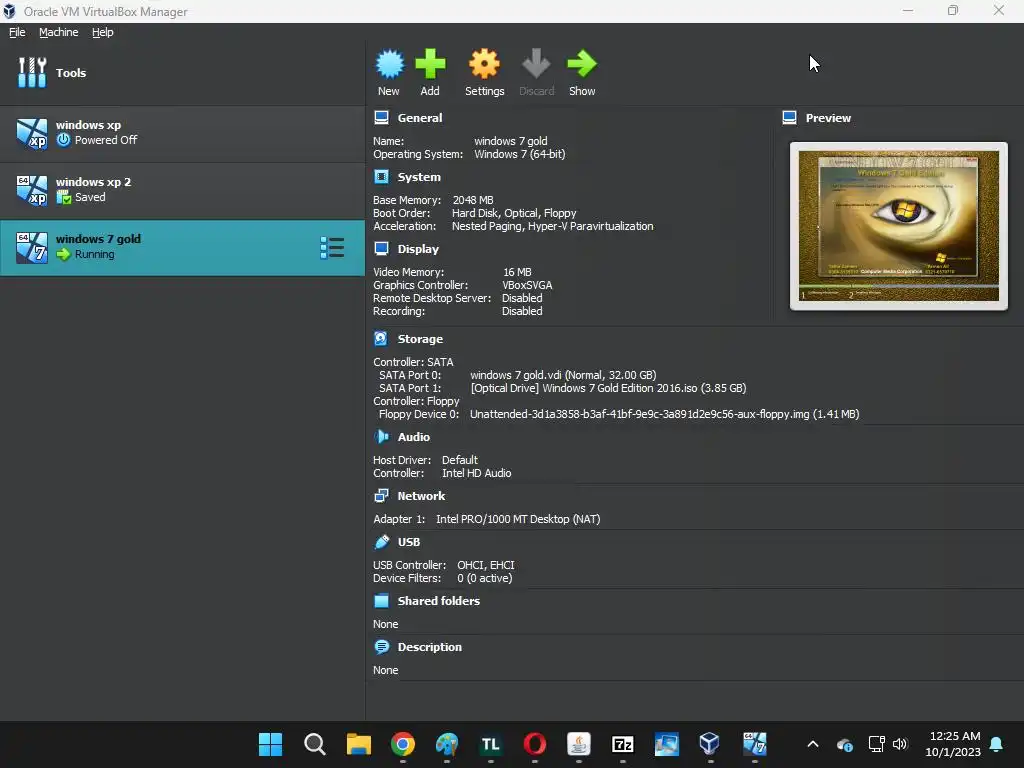Click the Intel PRO/1000 MT Desktop (NAT) adapter text
The width and height of the screenshot is (1024, 768).
(518, 519)
